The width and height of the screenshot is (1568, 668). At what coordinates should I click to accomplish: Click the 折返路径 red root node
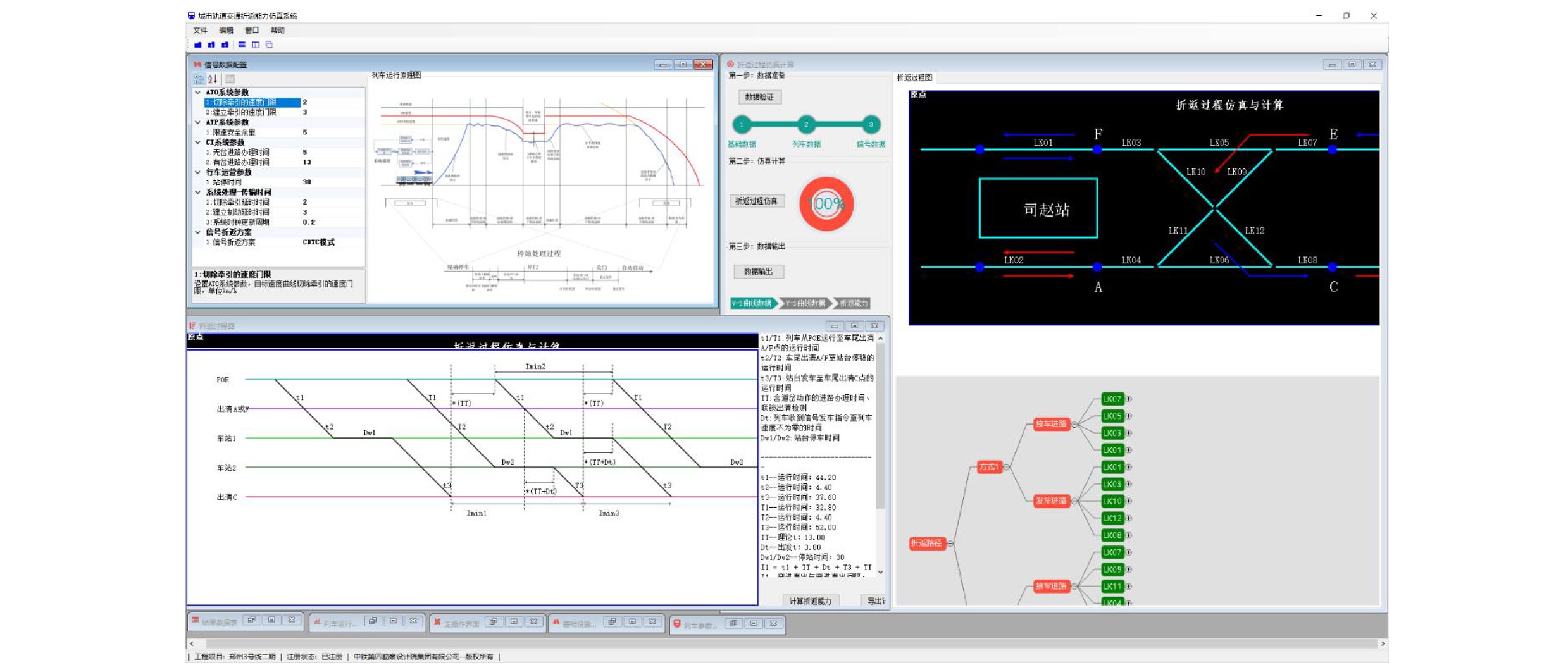click(927, 543)
